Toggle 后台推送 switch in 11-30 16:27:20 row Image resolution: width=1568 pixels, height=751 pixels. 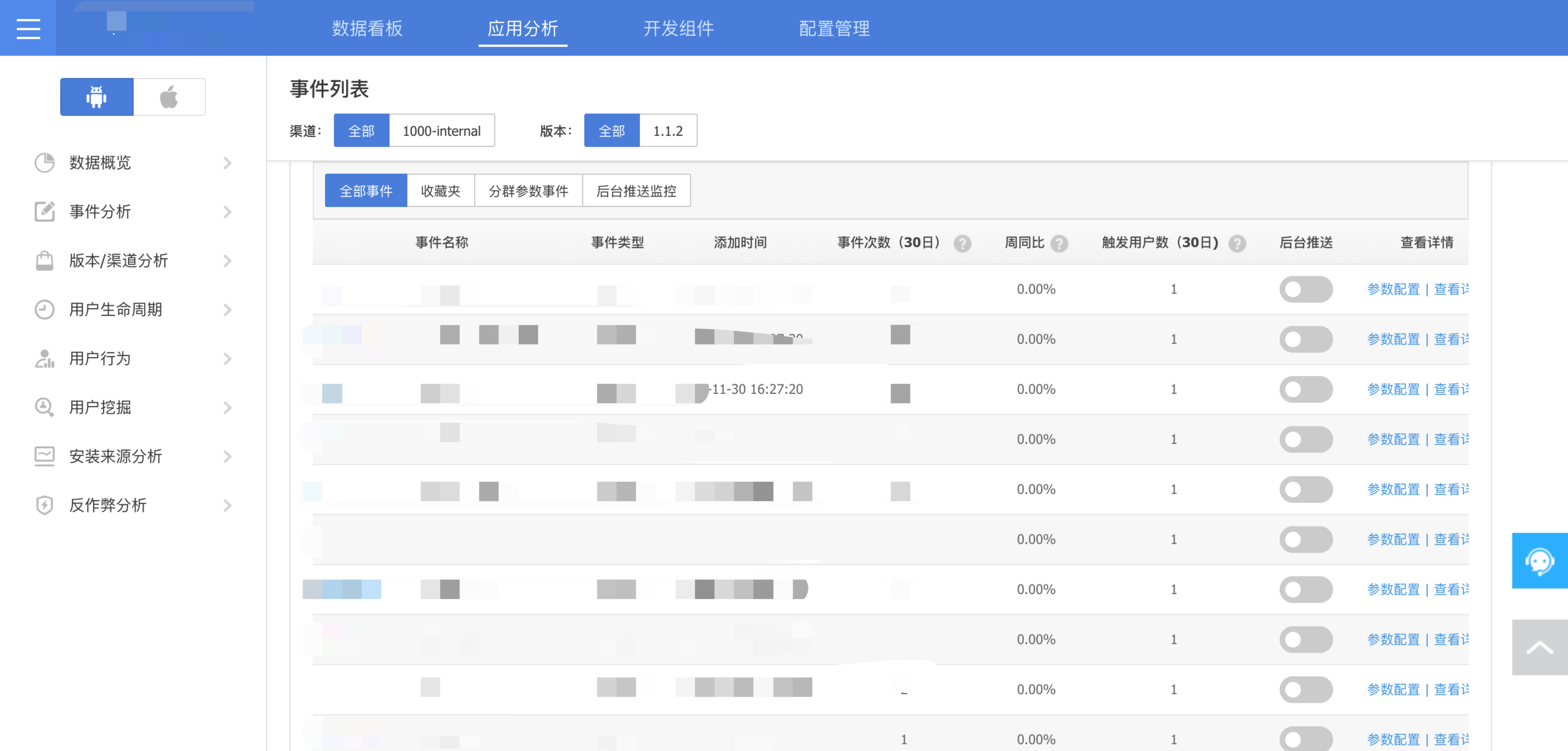click(x=1306, y=389)
